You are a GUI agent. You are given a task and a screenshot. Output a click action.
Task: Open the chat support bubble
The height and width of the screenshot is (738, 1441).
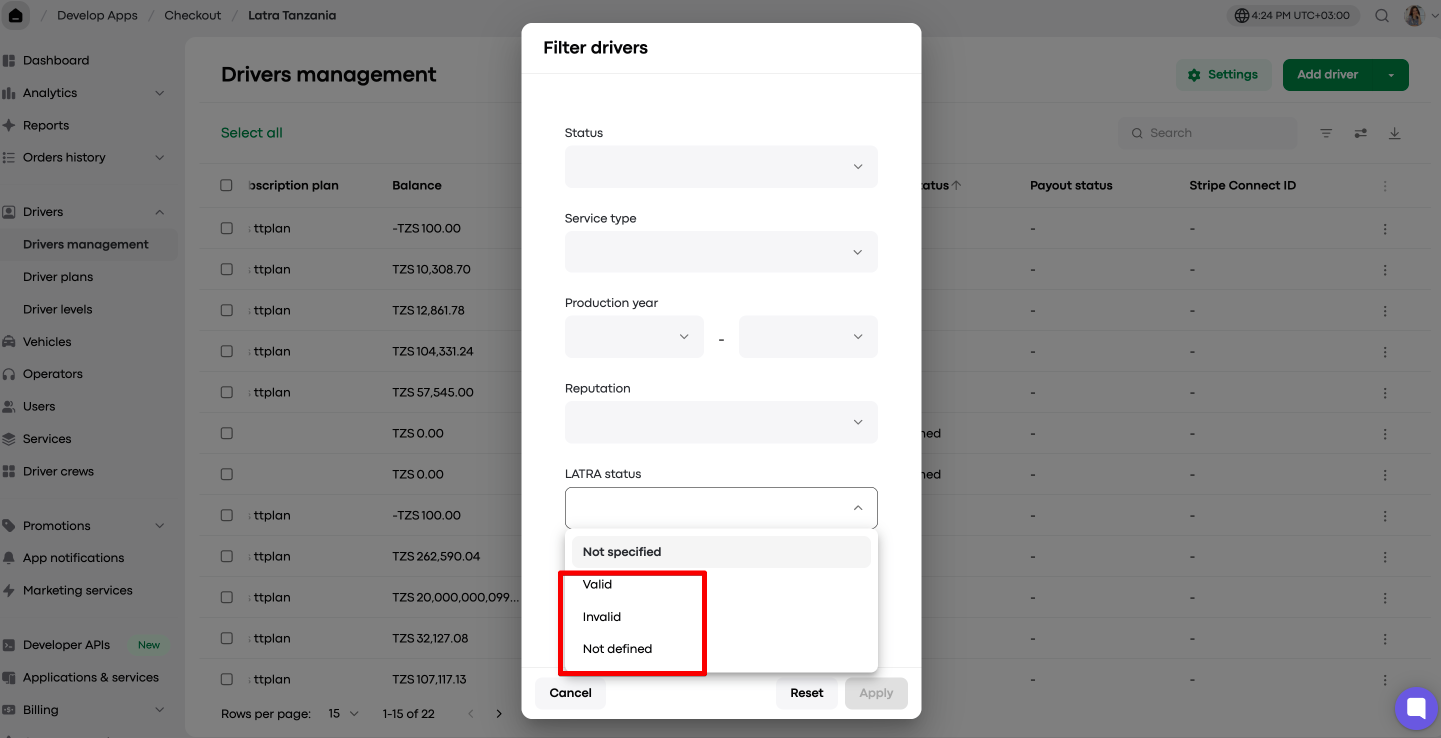pyautogui.click(x=1416, y=709)
